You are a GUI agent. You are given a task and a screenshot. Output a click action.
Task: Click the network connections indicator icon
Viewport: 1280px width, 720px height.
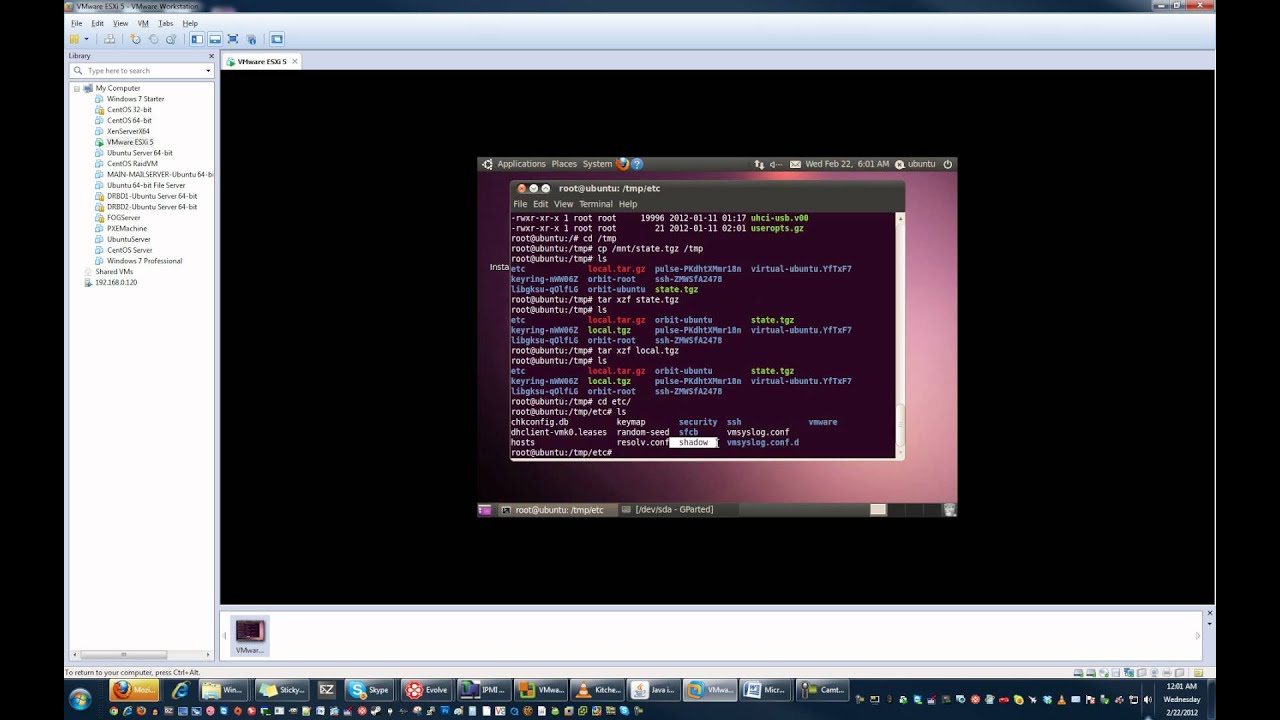coord(760,164)
